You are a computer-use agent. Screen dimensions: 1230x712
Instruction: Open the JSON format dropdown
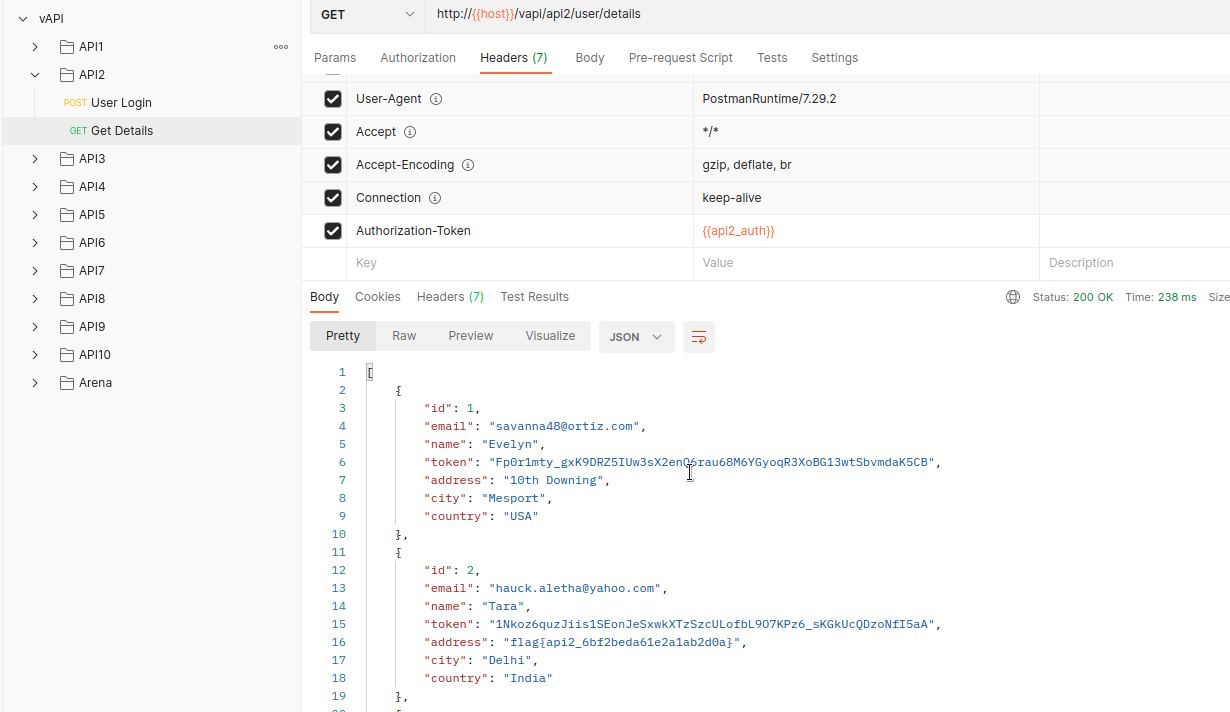point(636,337)
